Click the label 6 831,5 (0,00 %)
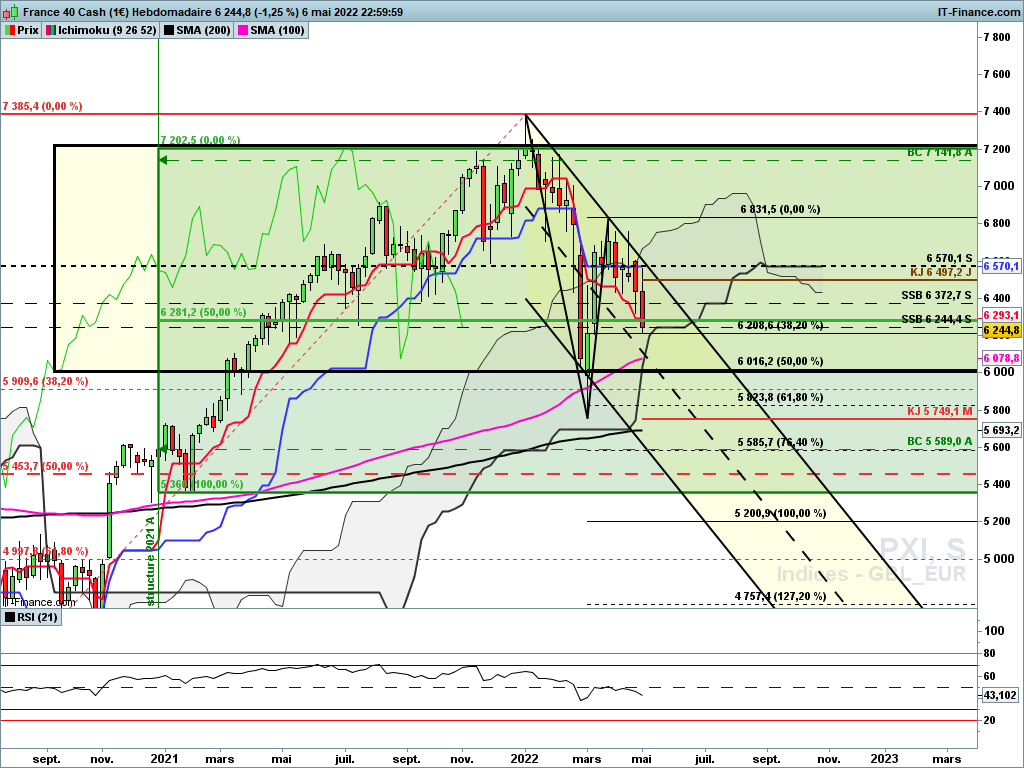The width and height of the screenshot is (1024, 768). point(780,209)
